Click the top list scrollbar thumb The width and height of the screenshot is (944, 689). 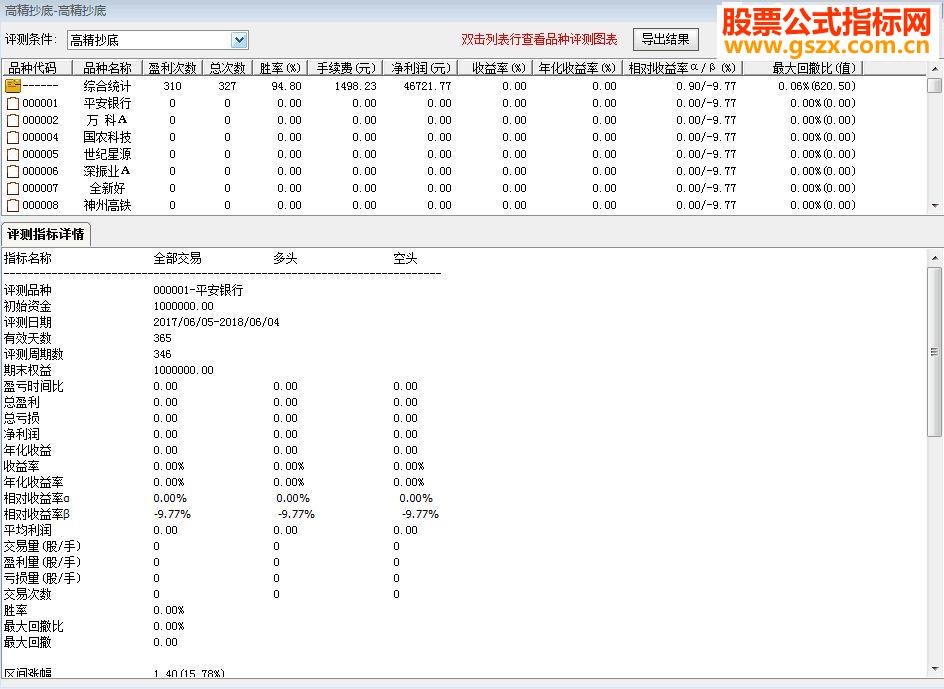(934, 86)
